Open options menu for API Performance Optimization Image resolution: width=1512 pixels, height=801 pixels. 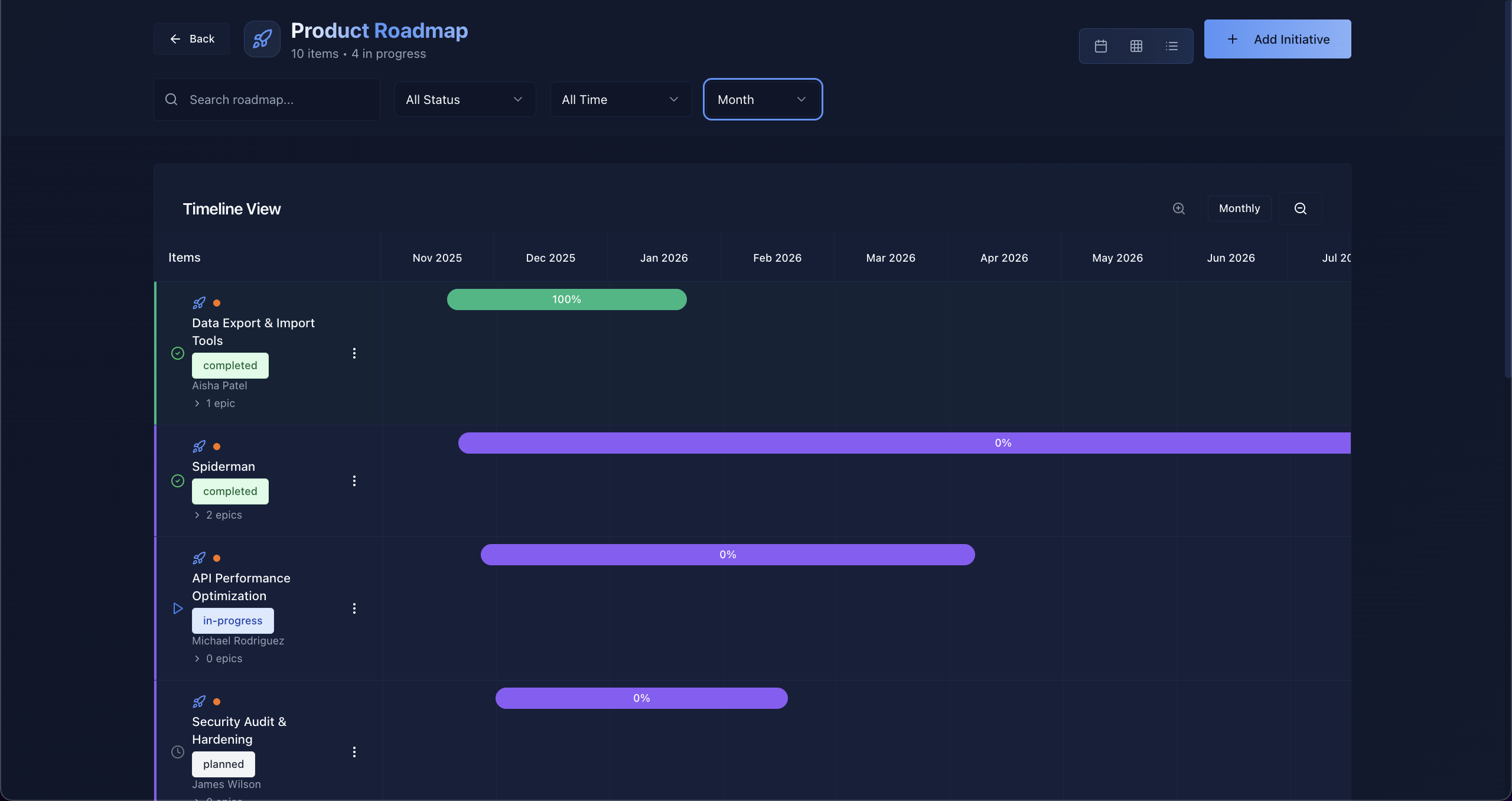pyautogui.click(x=354, y=608)
